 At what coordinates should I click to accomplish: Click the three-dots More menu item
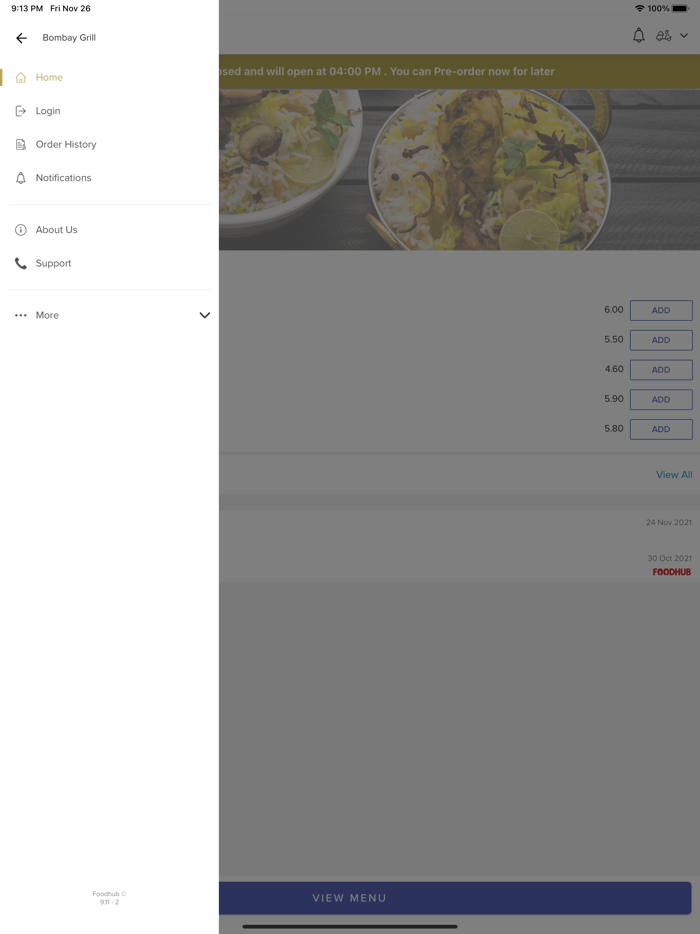click(21, 315)
